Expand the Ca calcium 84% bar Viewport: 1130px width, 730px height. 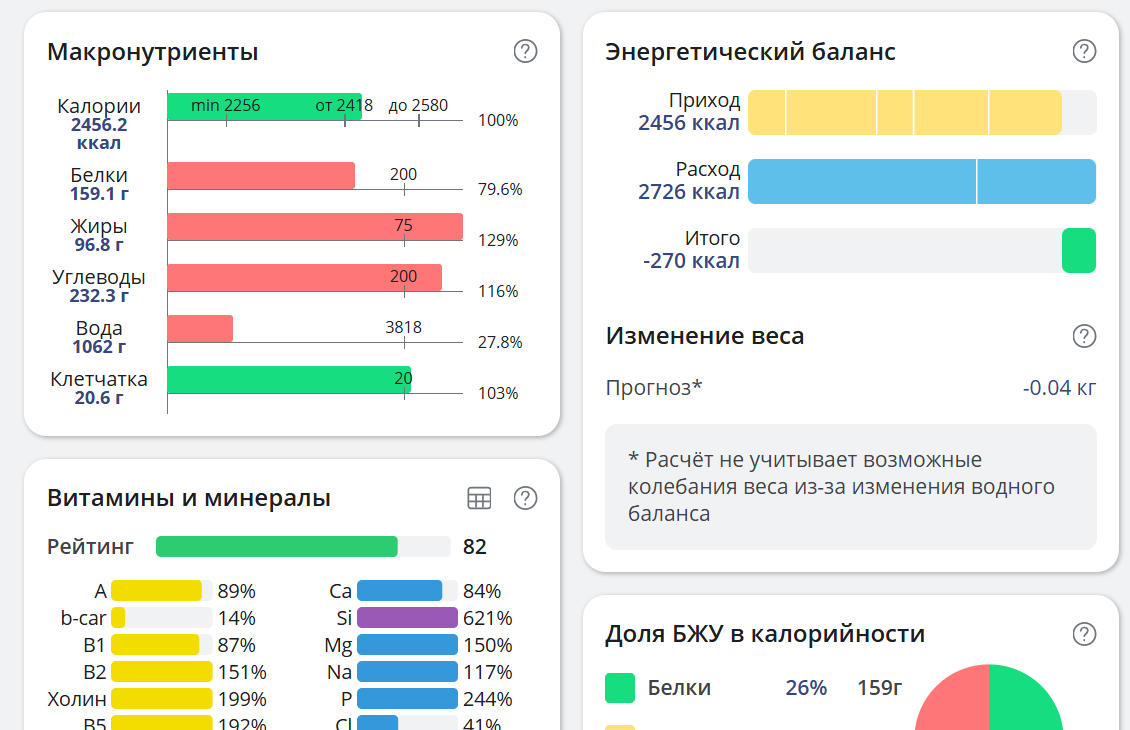[398, 590]
